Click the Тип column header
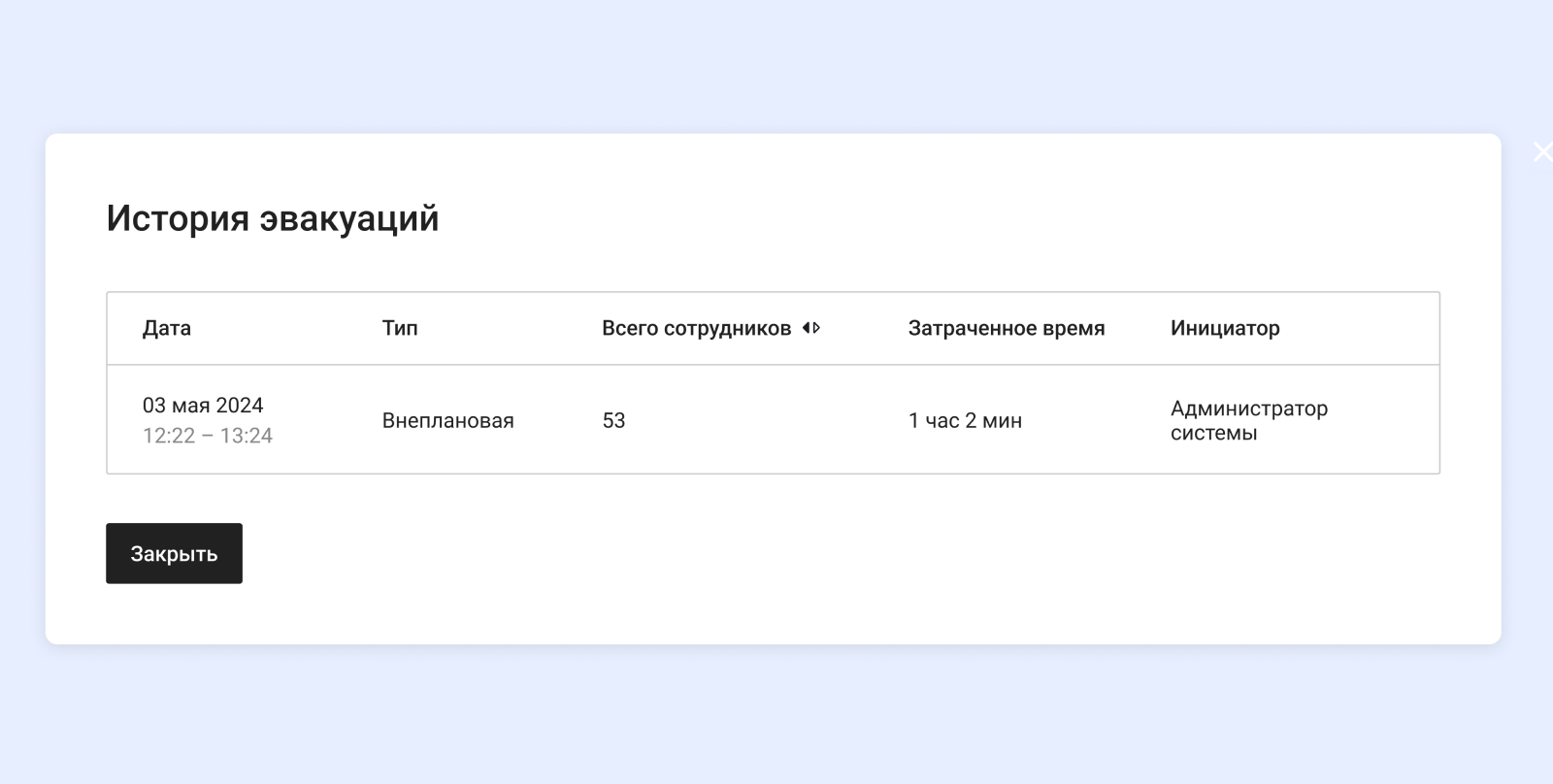 400,328
